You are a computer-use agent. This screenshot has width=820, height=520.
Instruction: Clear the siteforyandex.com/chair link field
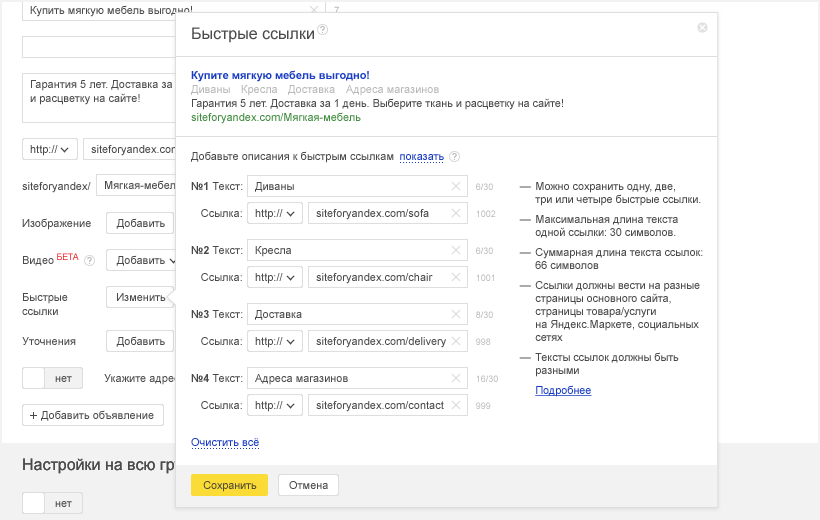click(x=455, y=277)
